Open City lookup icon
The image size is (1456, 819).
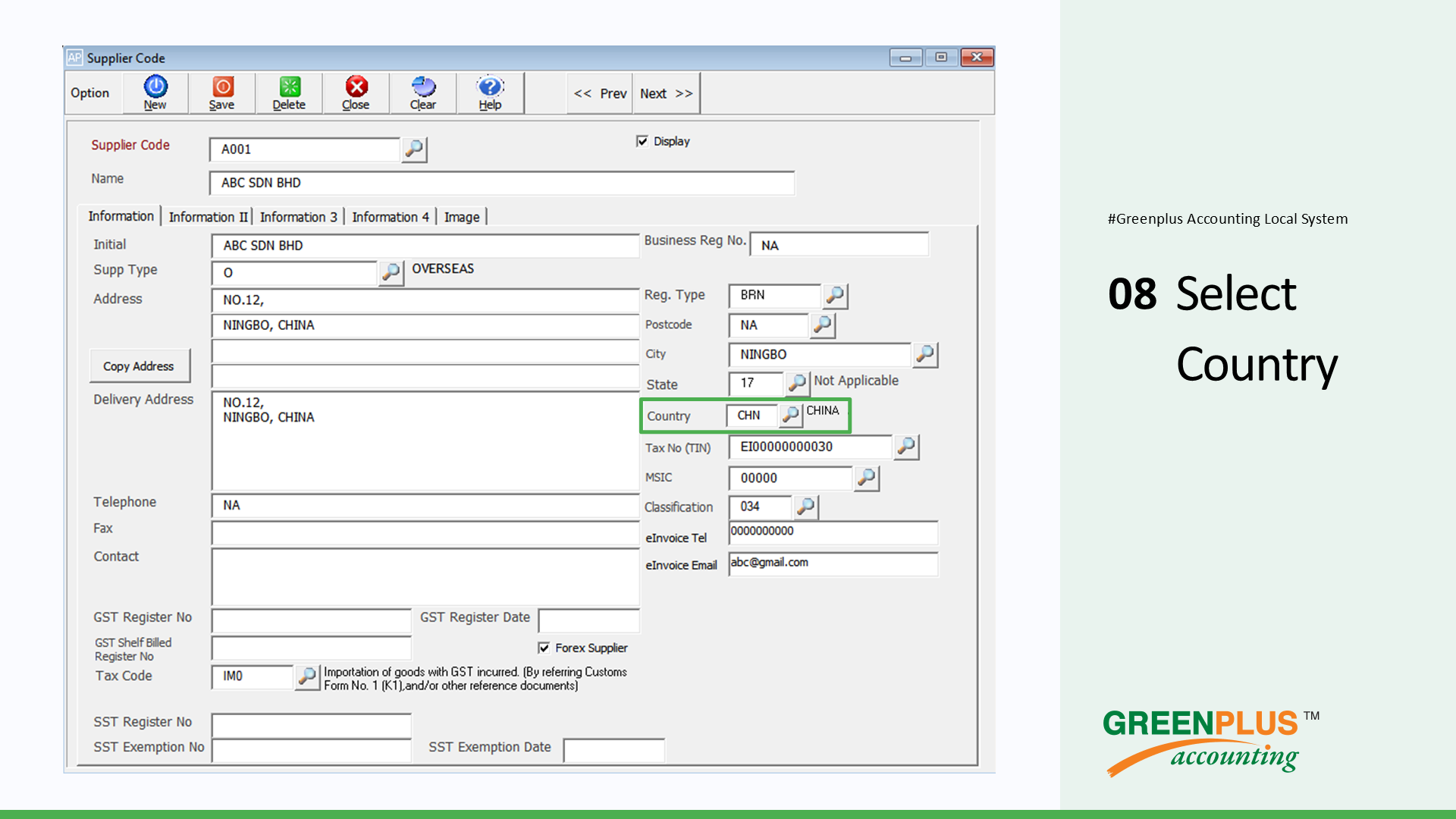[925, 354]
